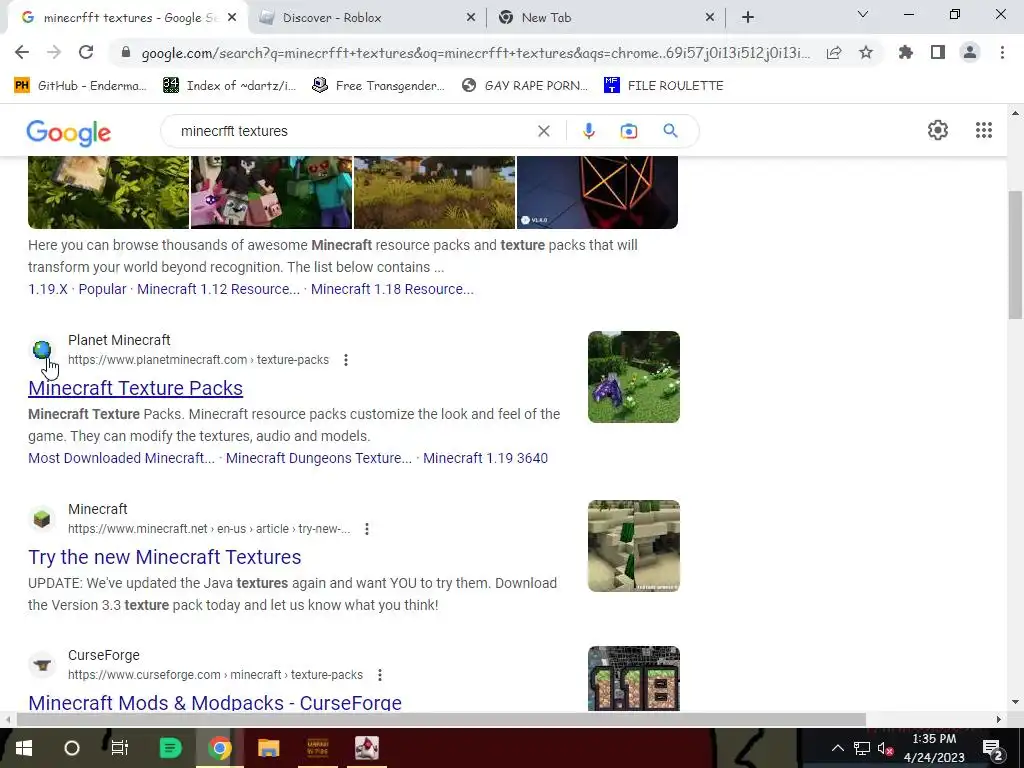Open the Chrome three-dot menu
Image resolution: width=1024 pixels, height=768 pixels.
click(x=1002, y=52)
